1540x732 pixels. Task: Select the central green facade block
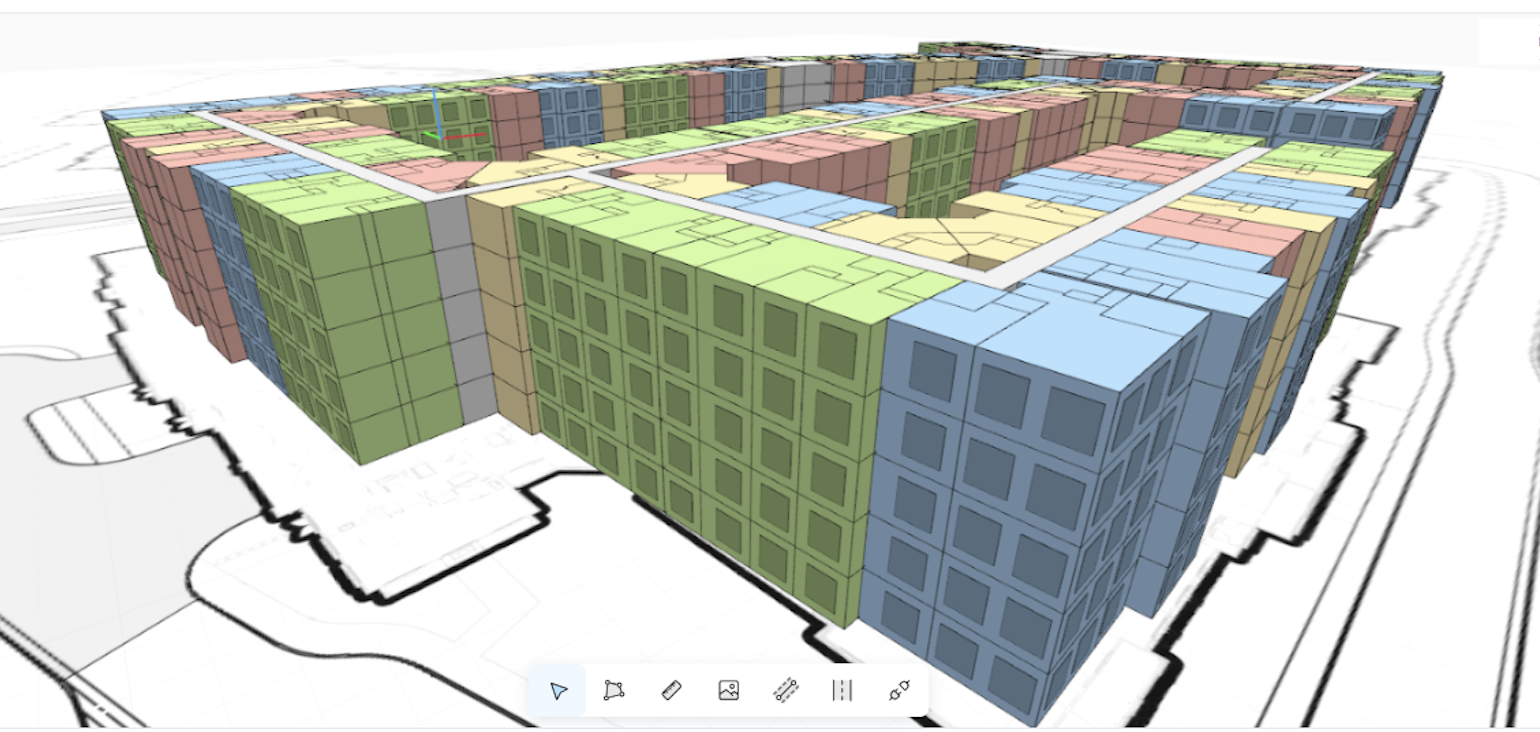[700, 400]
